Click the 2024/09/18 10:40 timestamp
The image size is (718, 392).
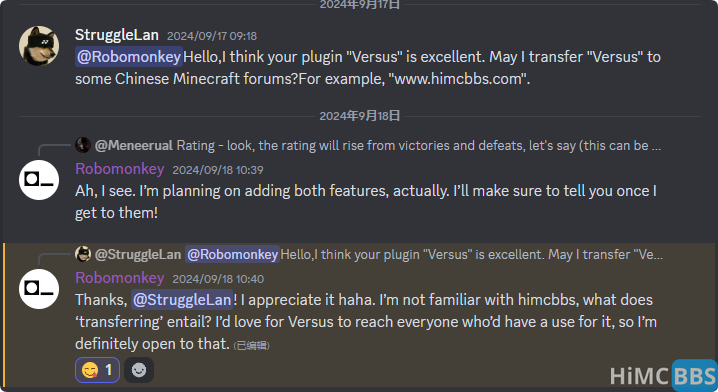point(218,279)
